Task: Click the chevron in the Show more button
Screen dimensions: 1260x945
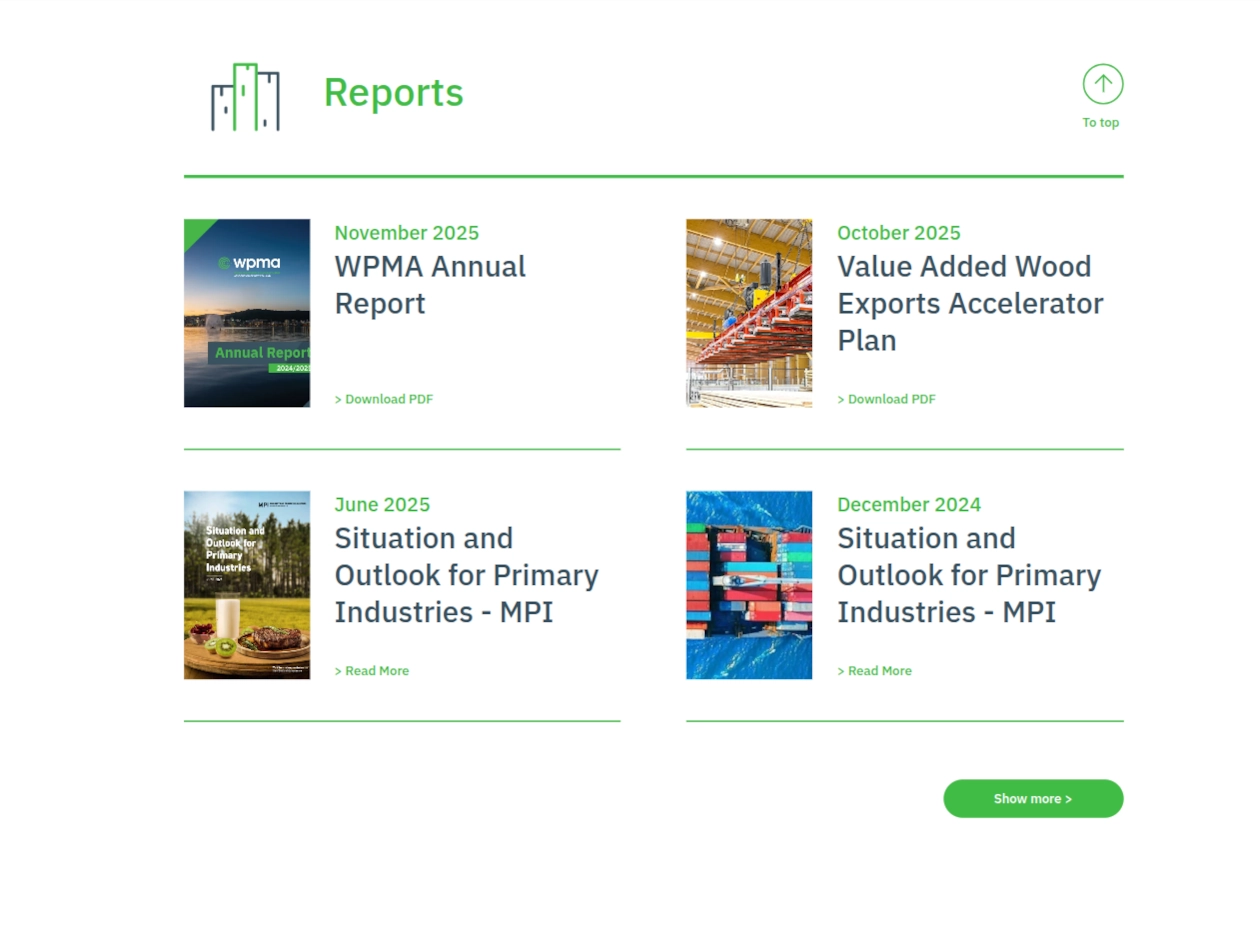Action: 1068,798
